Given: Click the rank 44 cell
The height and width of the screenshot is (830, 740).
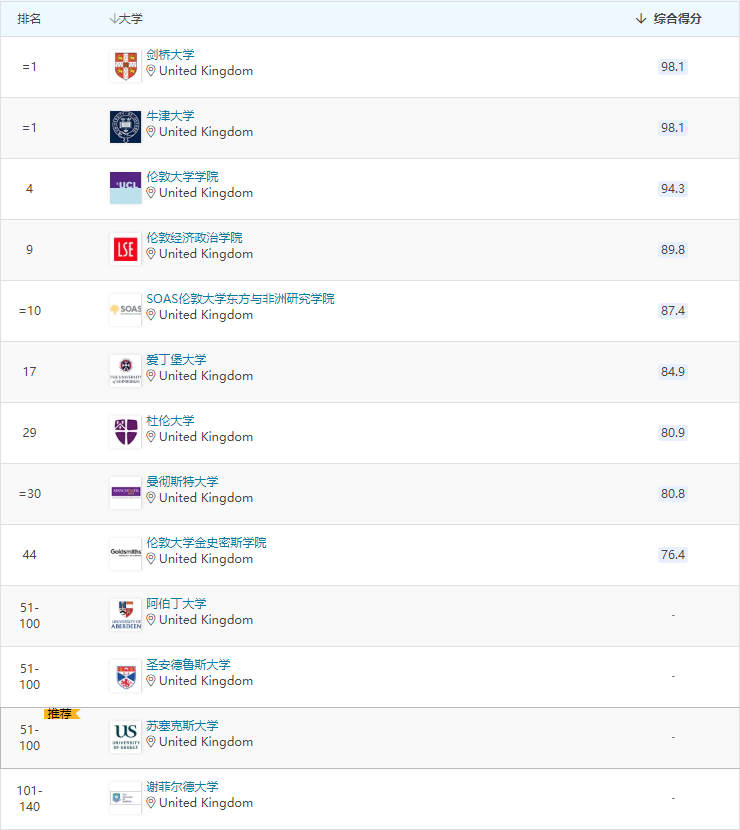Looking at the screenshot, I should pyautogui.click(x=30, y=554).
